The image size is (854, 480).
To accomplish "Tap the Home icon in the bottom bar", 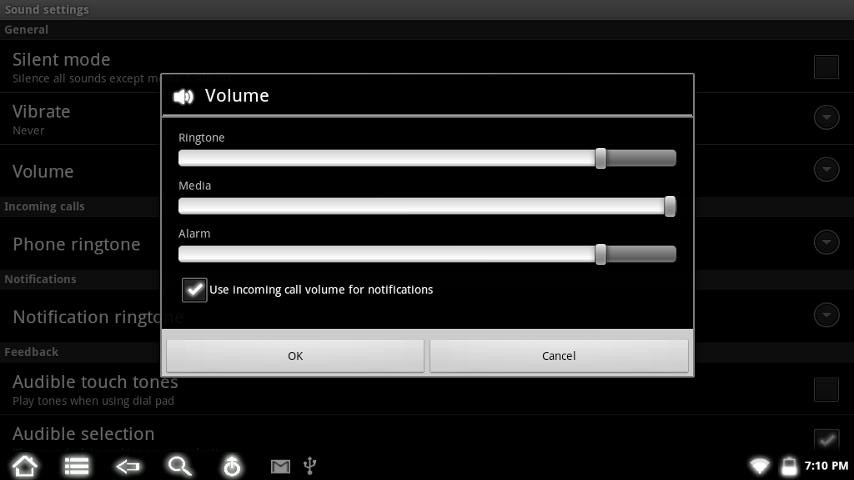I will pos(25,466).
